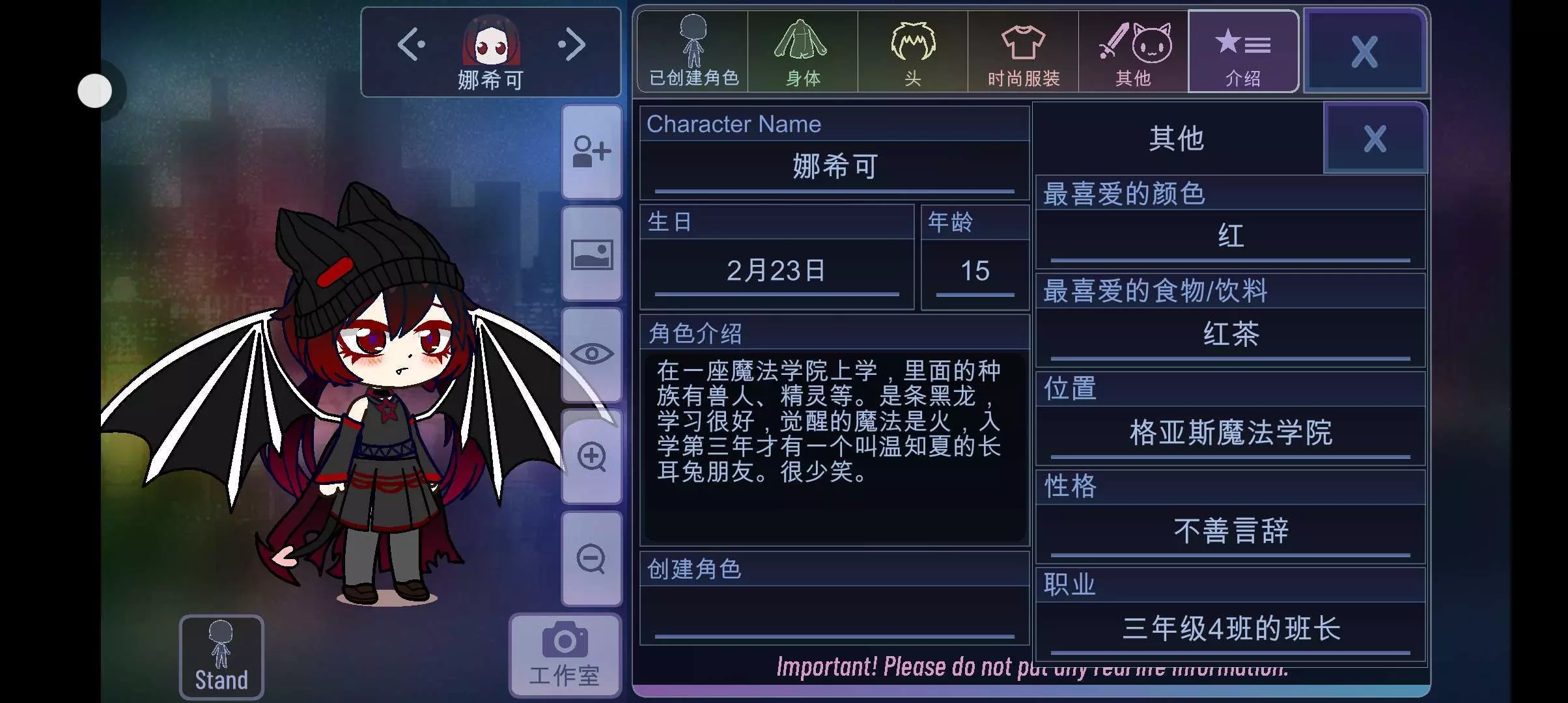Edit the Character Name field 娜希可
Image resolution: width=1568 pixels, height=703 pixels.
coord(834,168)
